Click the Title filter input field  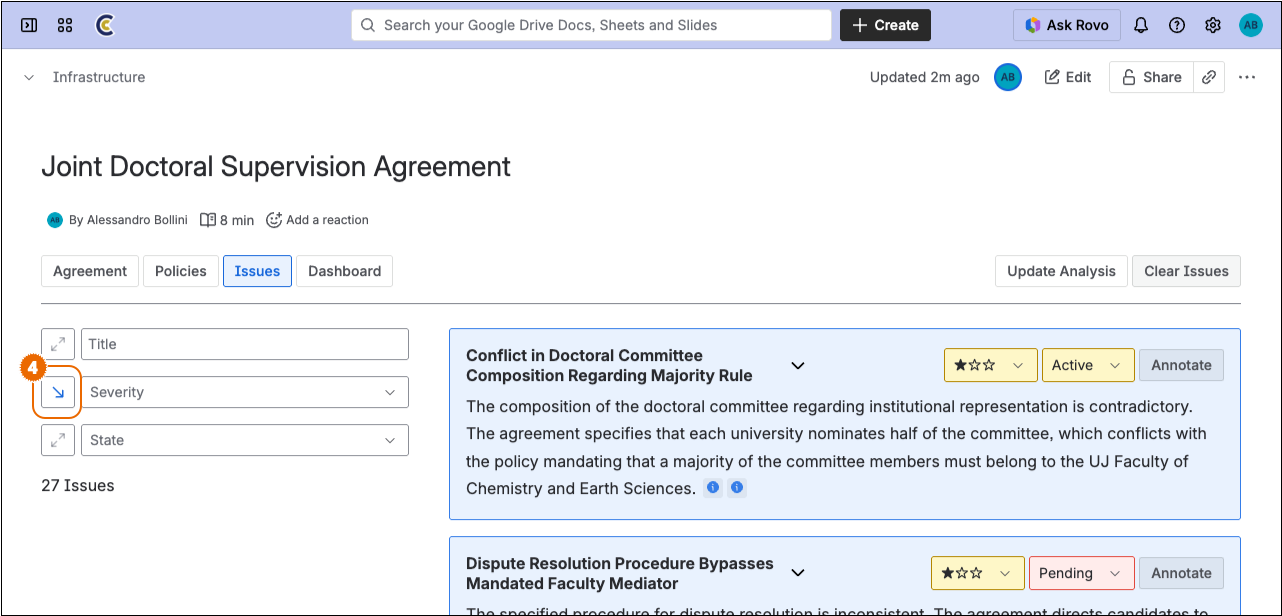245,344
